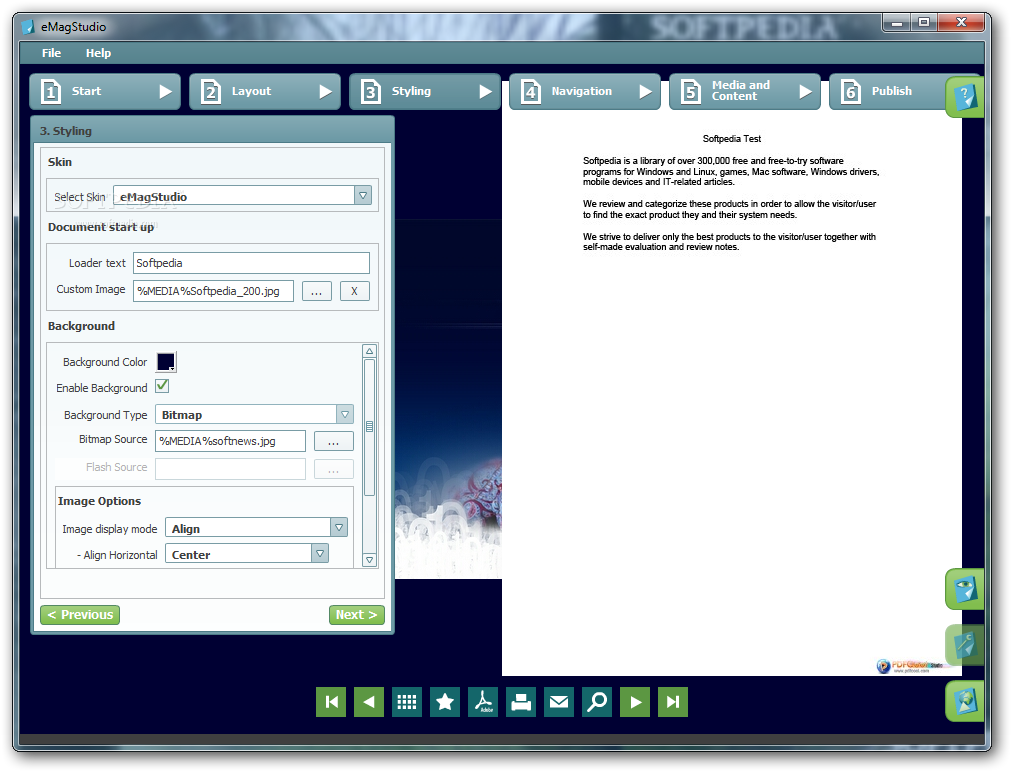Click the star bookmark icon
This screenshot has width=1012, height=772.
[445, 702]
